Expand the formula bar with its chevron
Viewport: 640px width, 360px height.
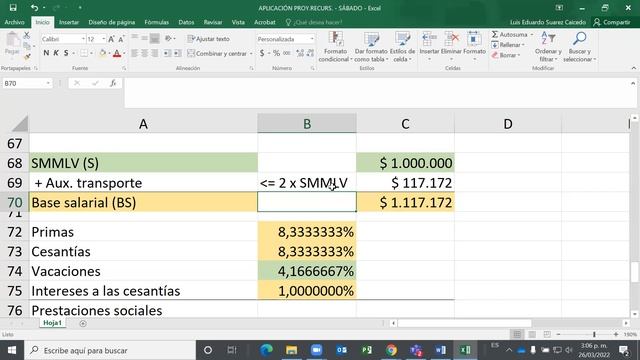point(633,83)
